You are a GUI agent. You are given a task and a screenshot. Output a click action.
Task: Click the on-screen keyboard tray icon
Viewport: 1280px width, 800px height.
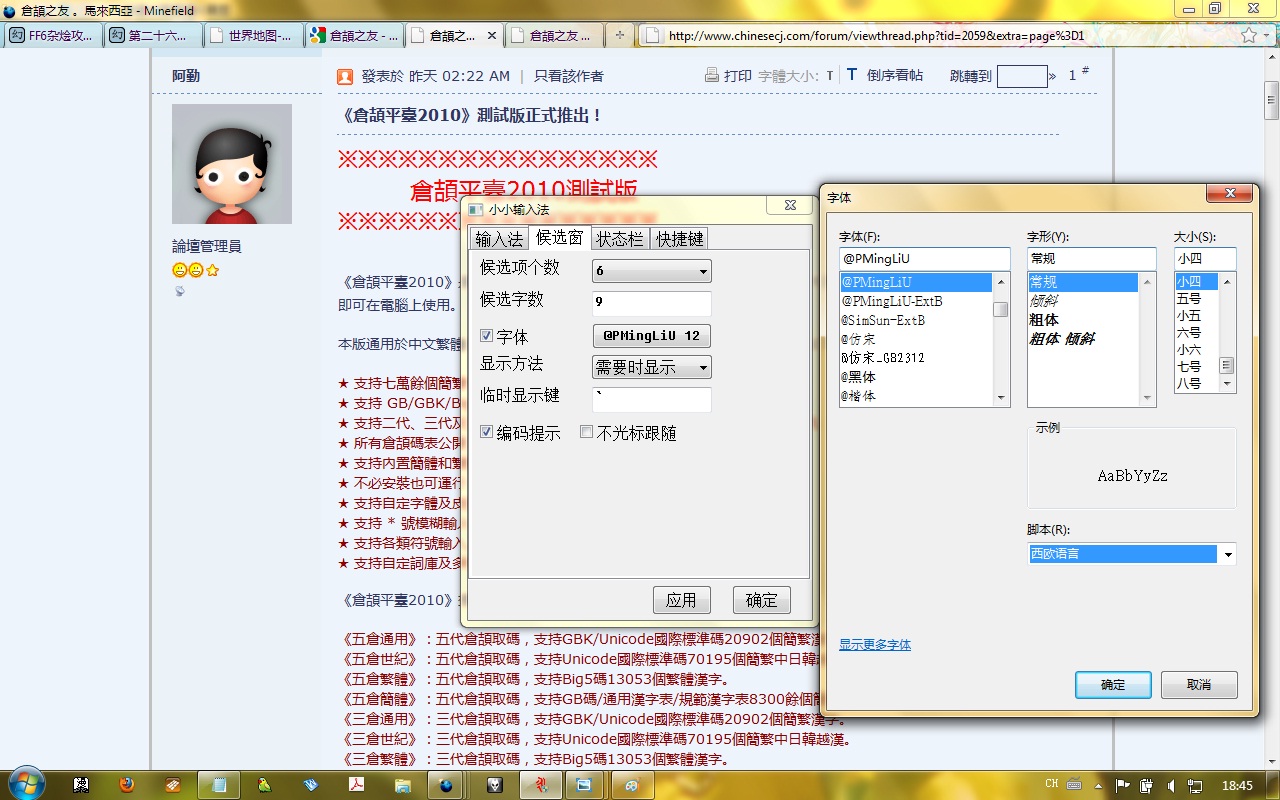point(1076,785)
